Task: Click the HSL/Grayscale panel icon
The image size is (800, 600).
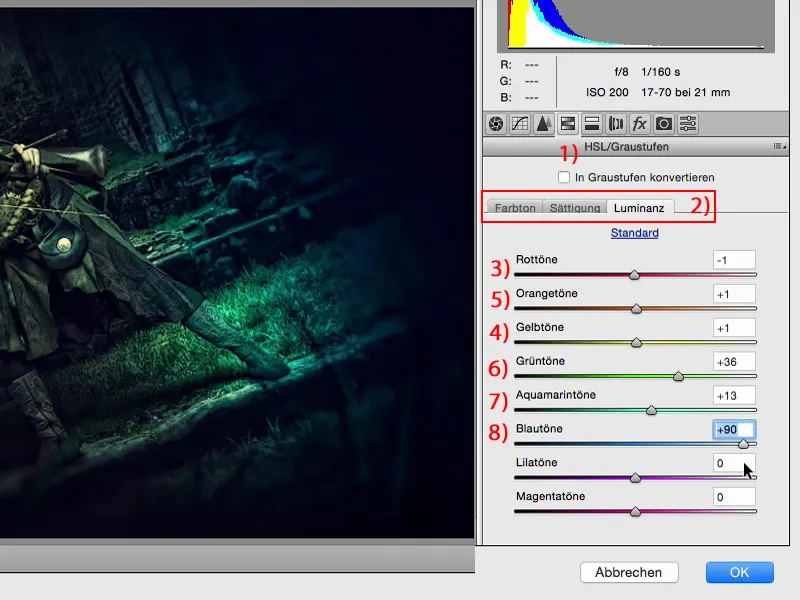Action: pyautogui.click(x=568, y=124)
